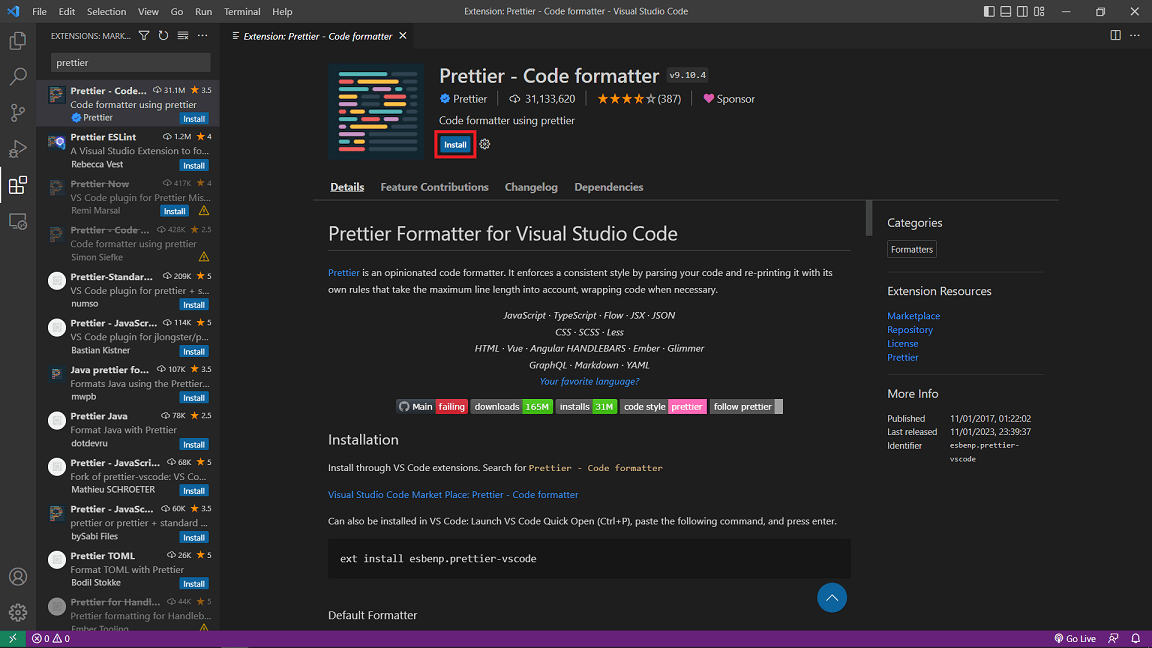The image size is (1152, 648).
Task: Switch to the Changelog tab
Action: pyautogui.click(x=530, y=187)
